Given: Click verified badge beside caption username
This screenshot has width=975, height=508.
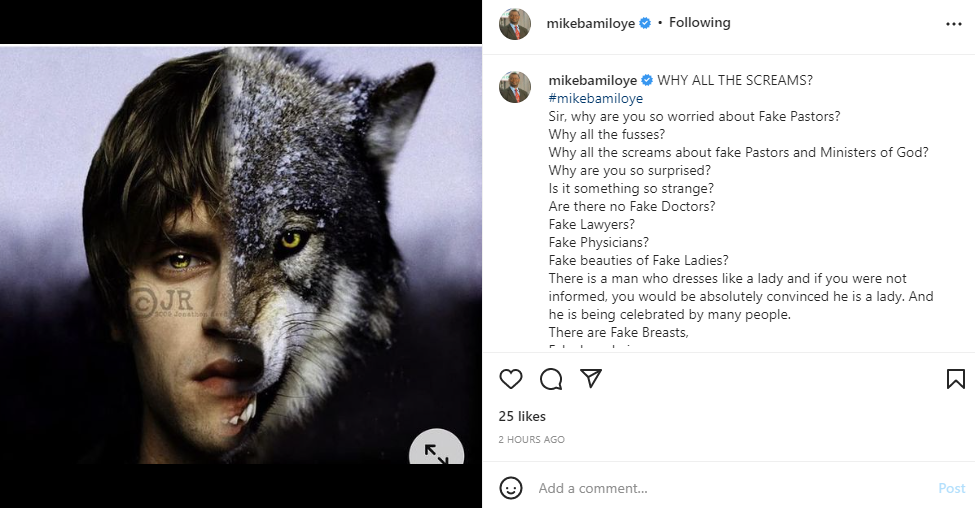Looking at the screenshot, I should 647,80.
